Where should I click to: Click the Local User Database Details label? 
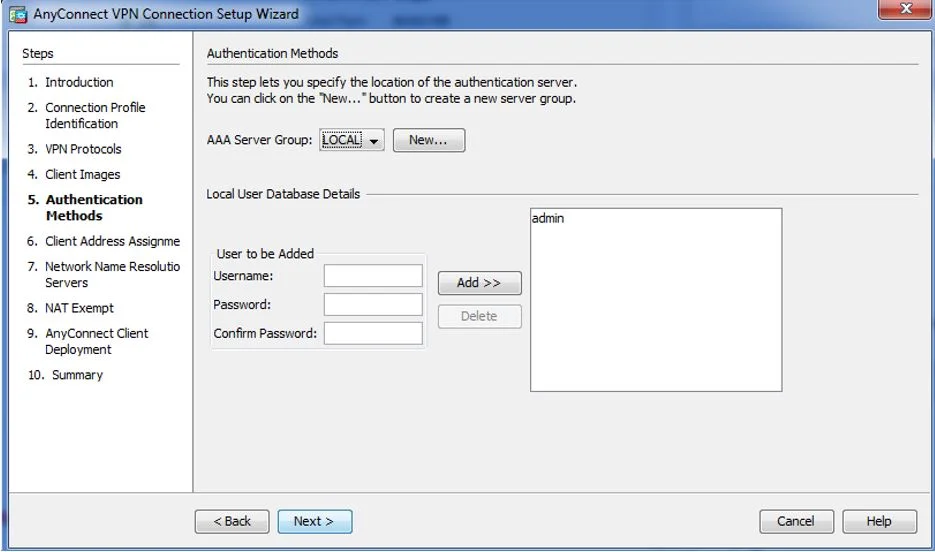click(283, 194)
